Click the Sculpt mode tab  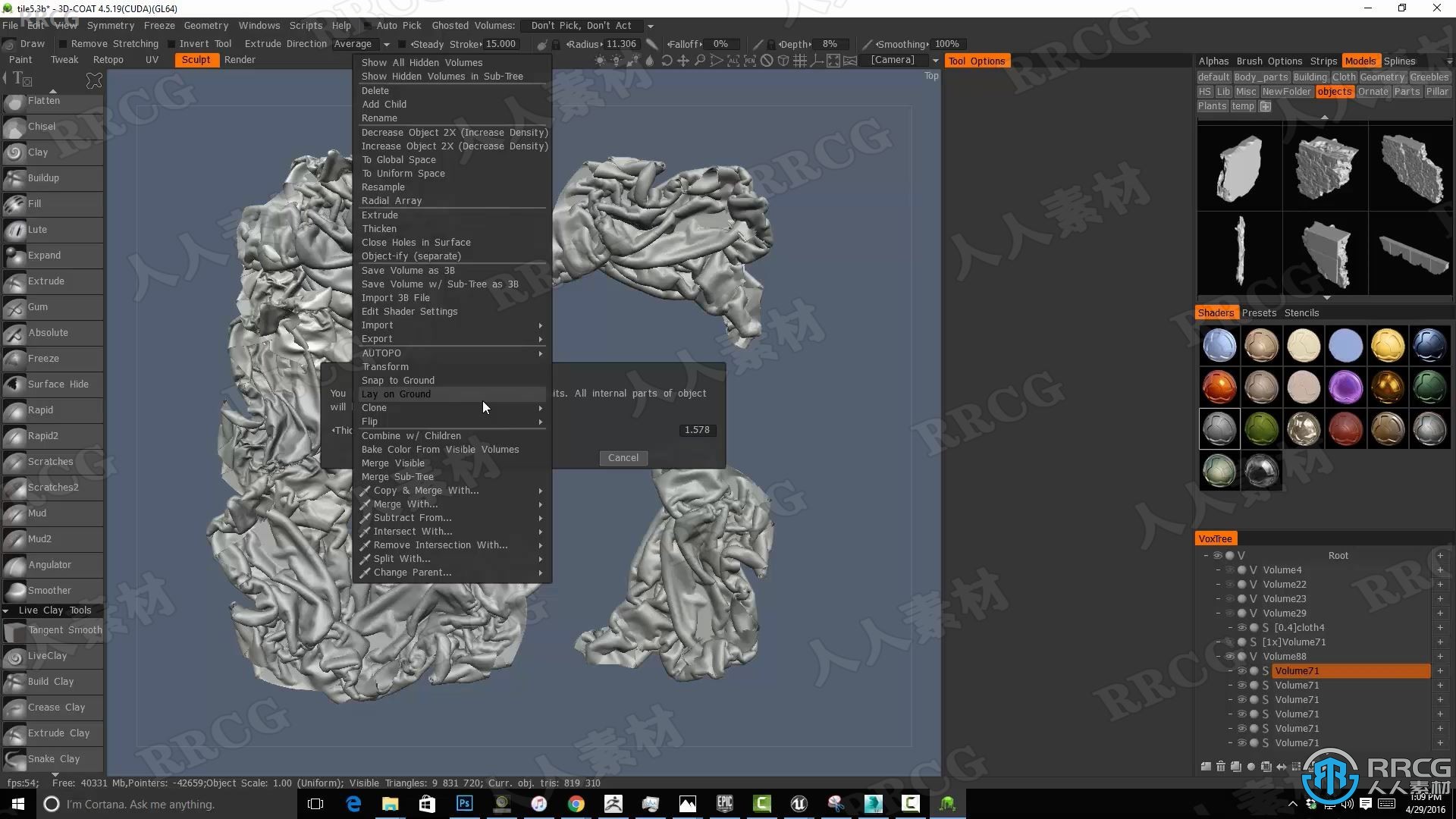tap(195, 60)
